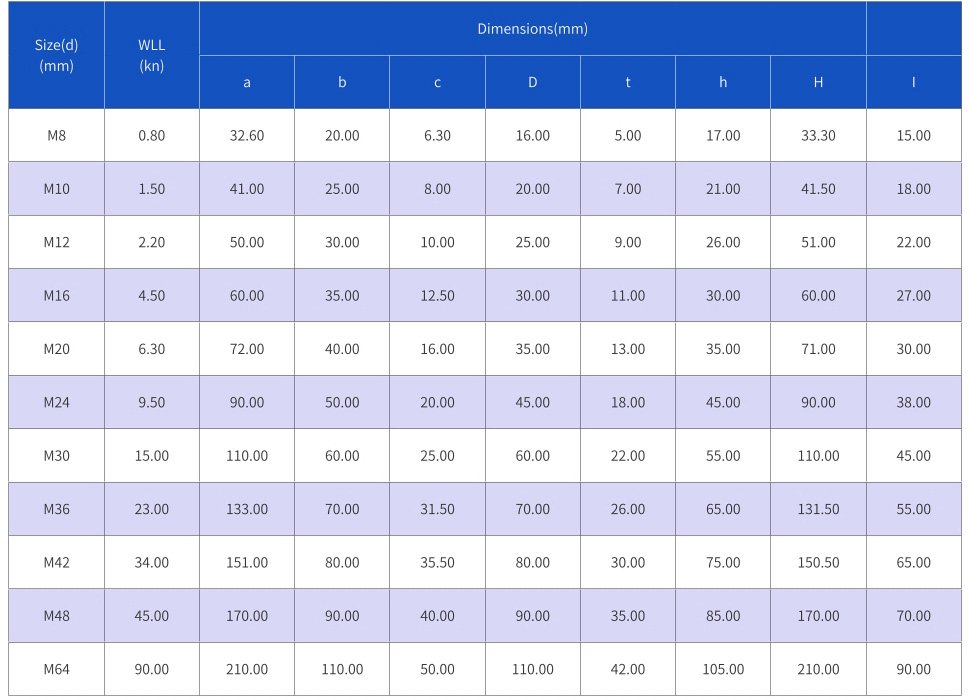The image size is (969, 700).
Task: Click WLL value 0.80 for M8
Action: click(151, 136)
